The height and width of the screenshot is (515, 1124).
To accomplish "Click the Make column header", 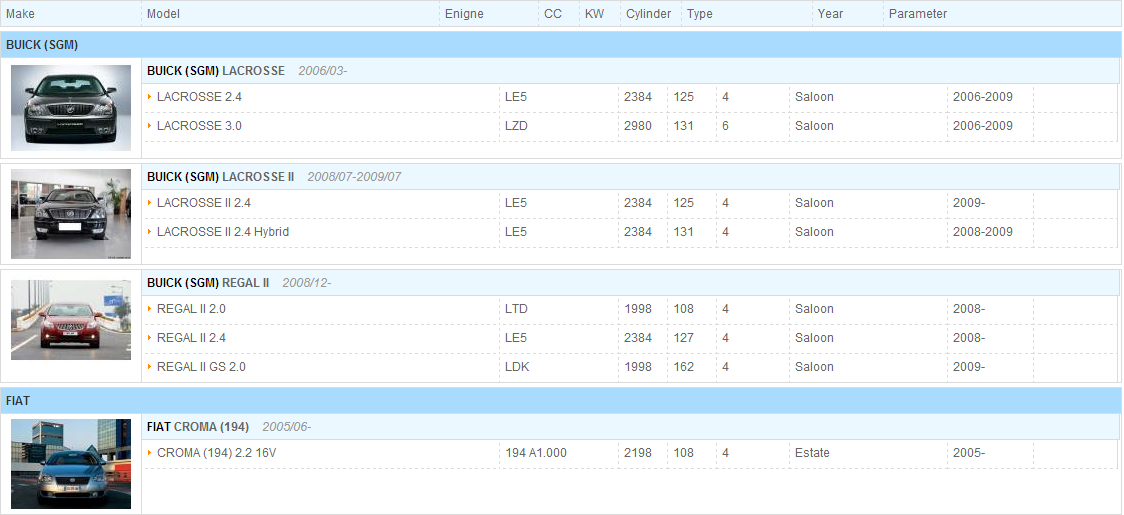I will pyautogui.click(x=20, y=14).
